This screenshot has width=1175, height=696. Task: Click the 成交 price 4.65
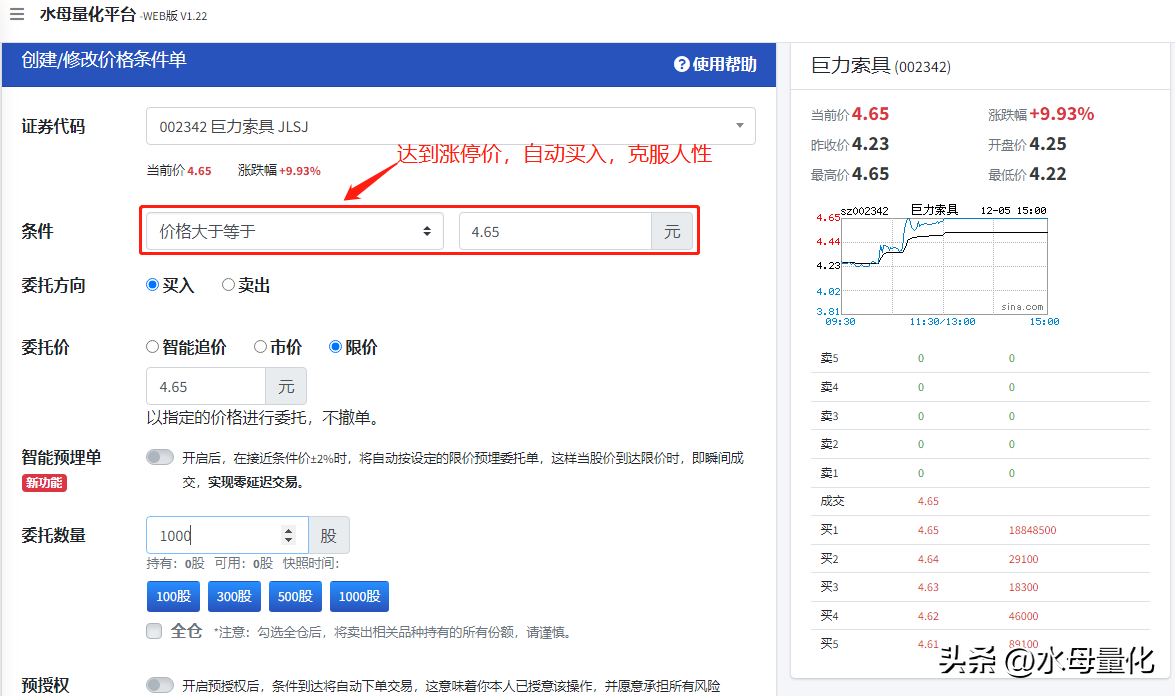(928, 501)
